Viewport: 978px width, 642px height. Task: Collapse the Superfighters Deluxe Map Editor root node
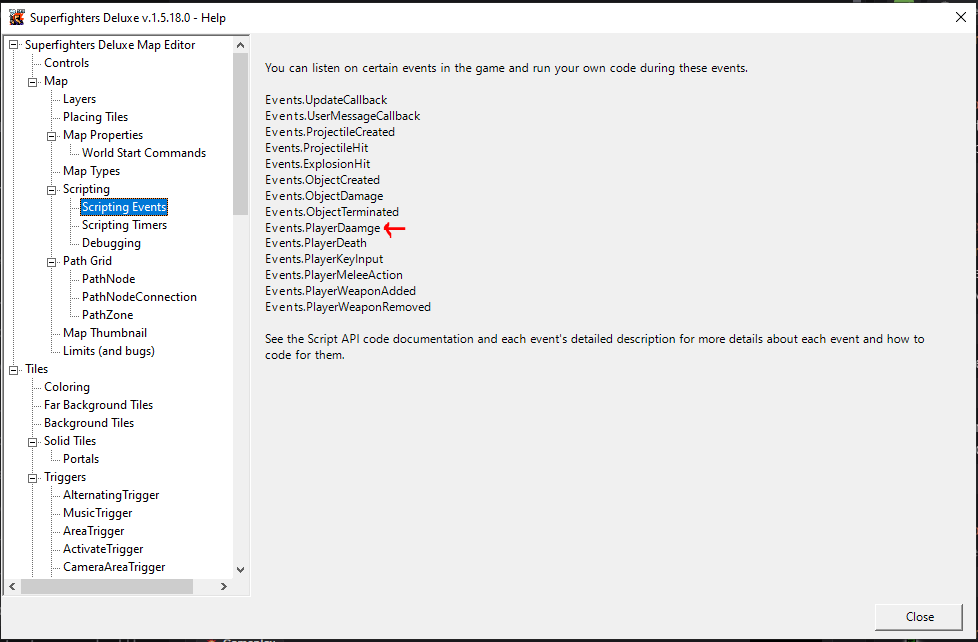pos(14,45)
